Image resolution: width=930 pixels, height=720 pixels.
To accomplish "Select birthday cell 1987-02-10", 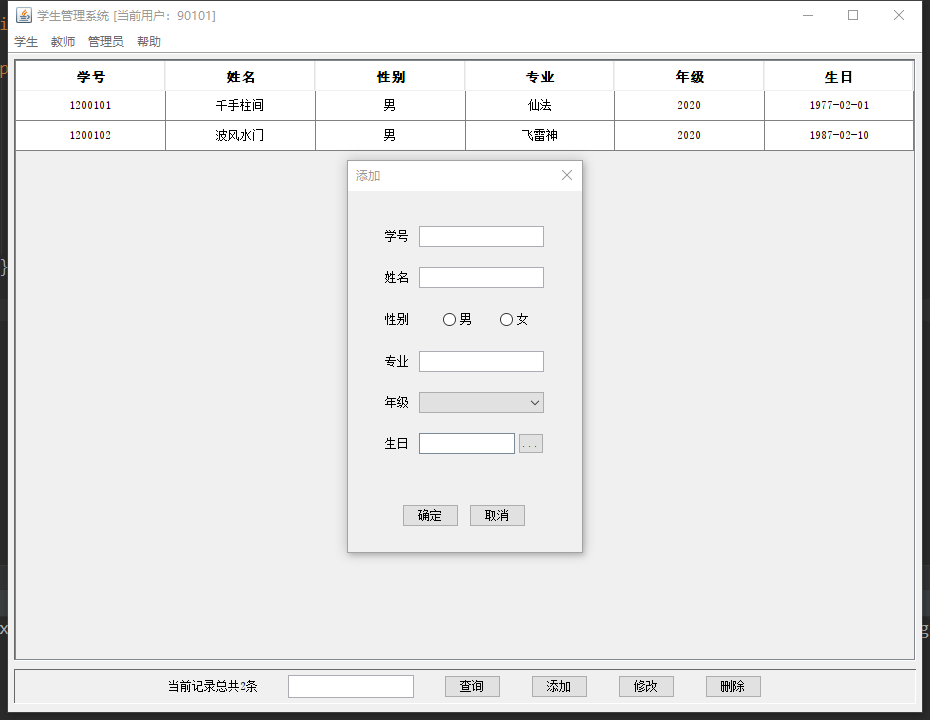I will 839,136.
